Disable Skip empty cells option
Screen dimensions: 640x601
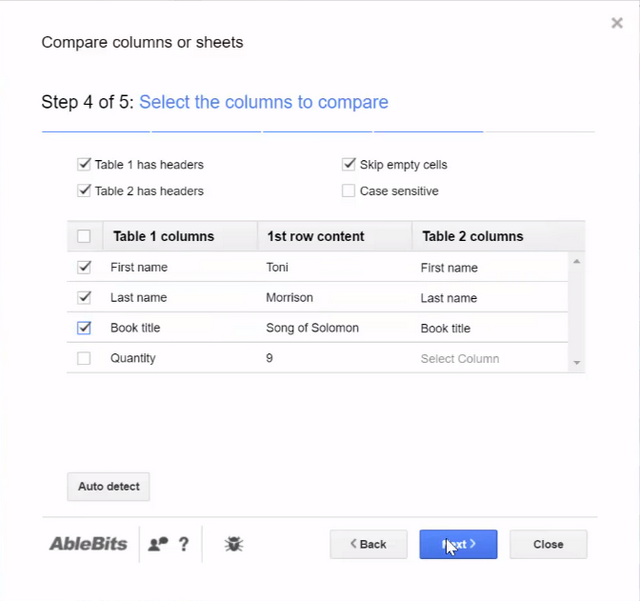pyautogui.click(x=349, y=165)
